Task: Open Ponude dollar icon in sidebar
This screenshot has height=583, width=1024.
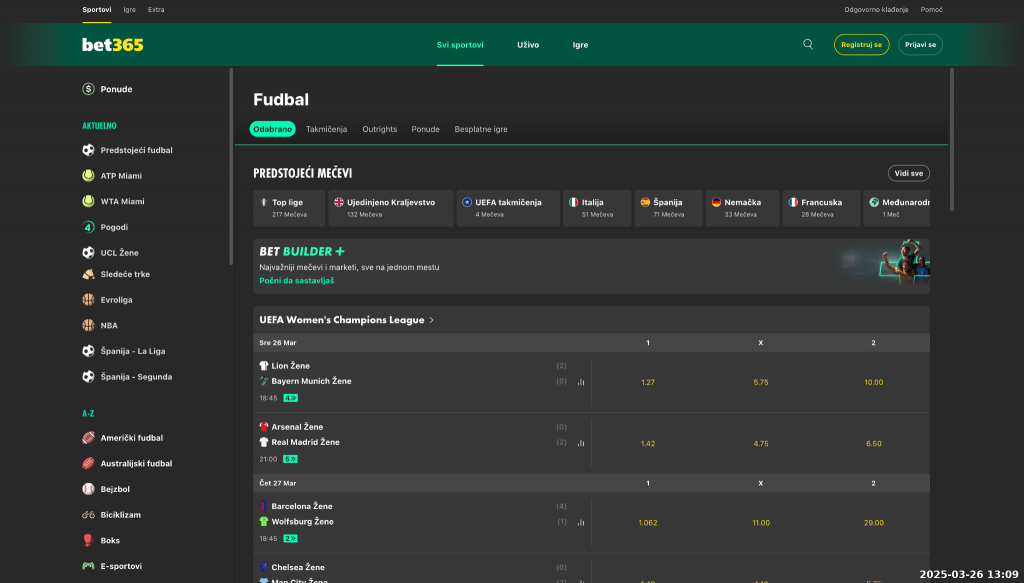Action: point(88,89)
